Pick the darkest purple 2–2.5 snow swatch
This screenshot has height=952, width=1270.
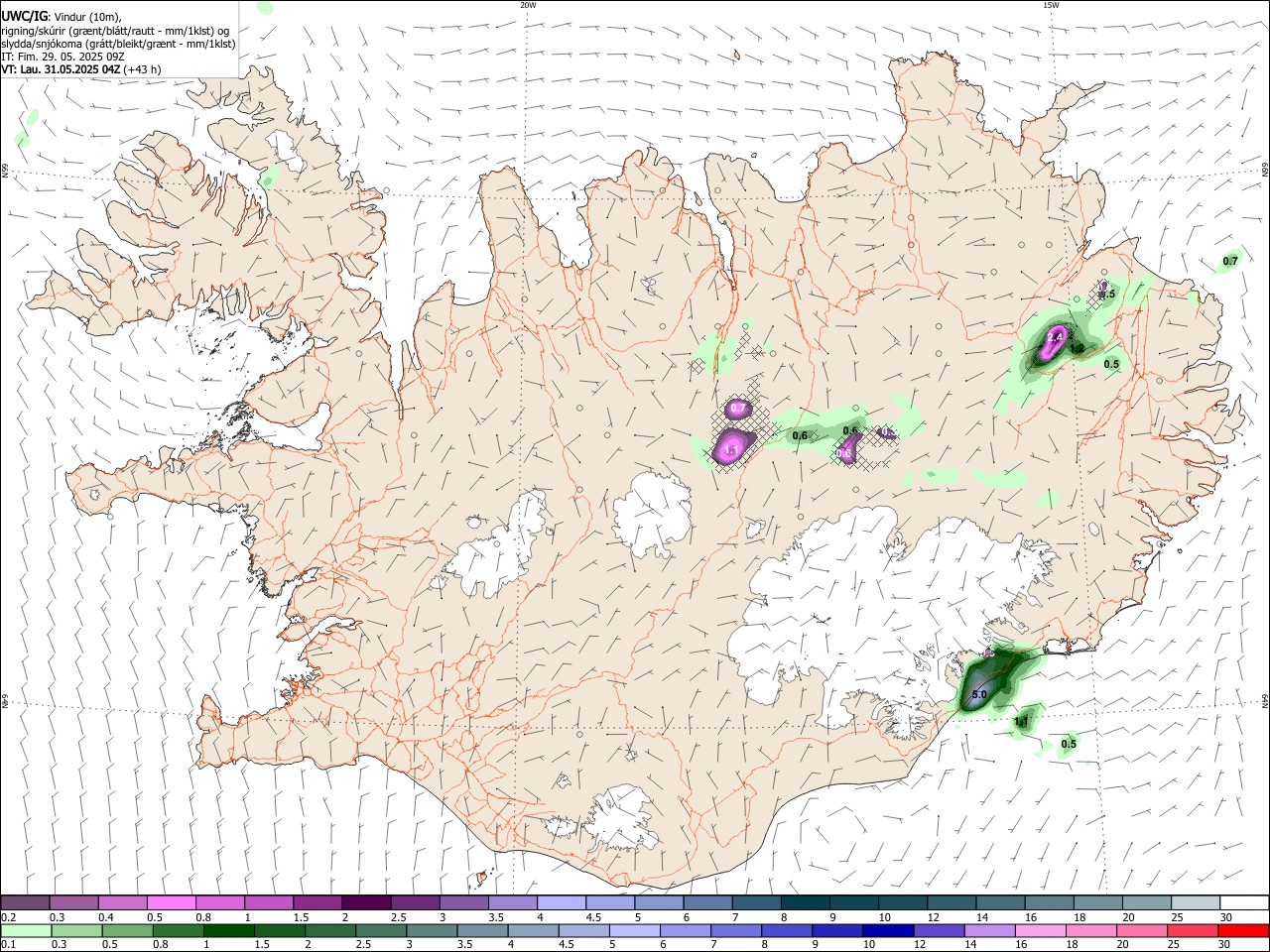pos(365,902)
